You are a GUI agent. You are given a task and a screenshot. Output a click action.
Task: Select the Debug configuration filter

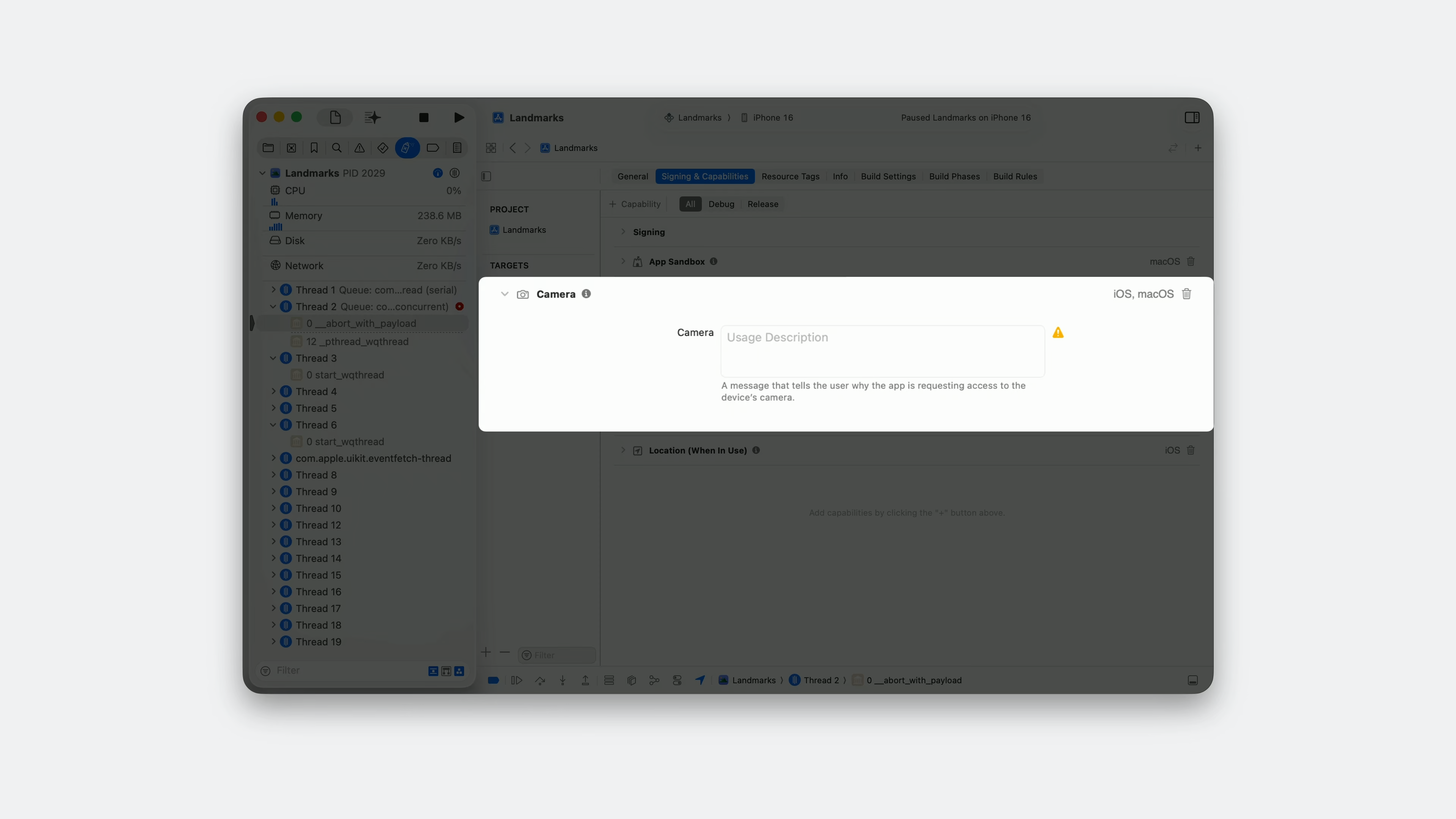click(721, 204)
